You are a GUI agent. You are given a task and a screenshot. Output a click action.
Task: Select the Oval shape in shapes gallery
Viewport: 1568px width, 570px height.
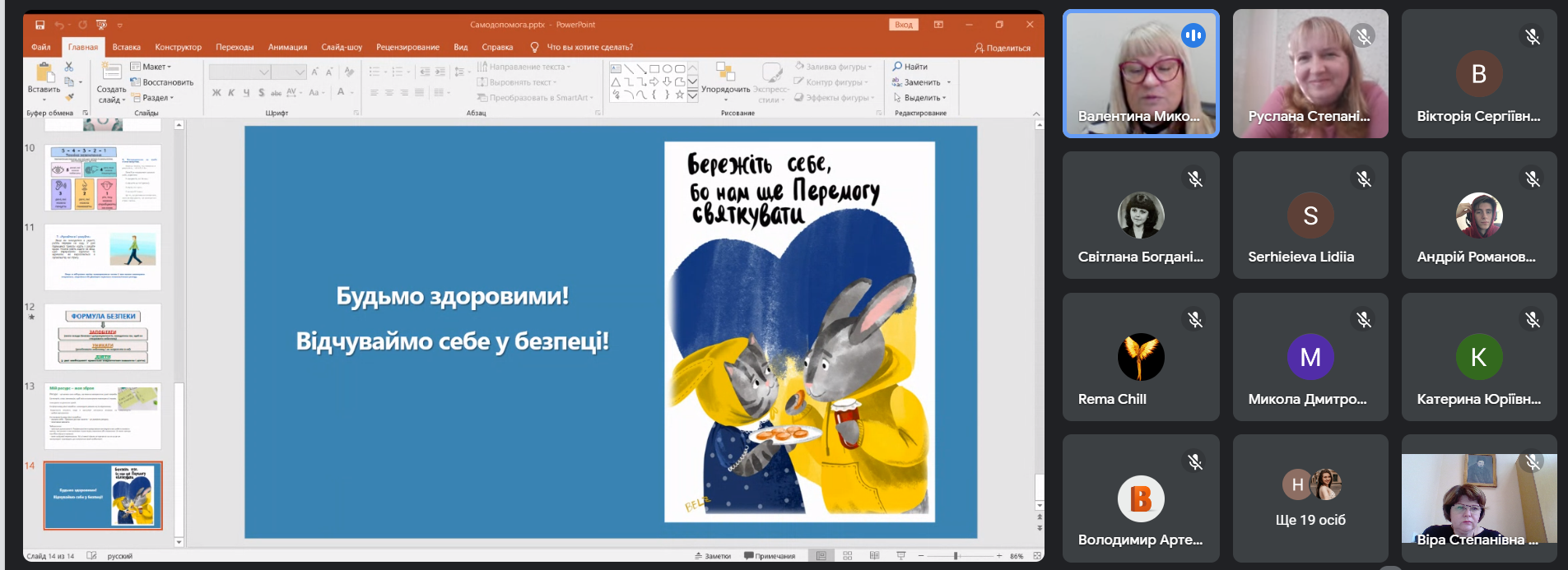668,69
